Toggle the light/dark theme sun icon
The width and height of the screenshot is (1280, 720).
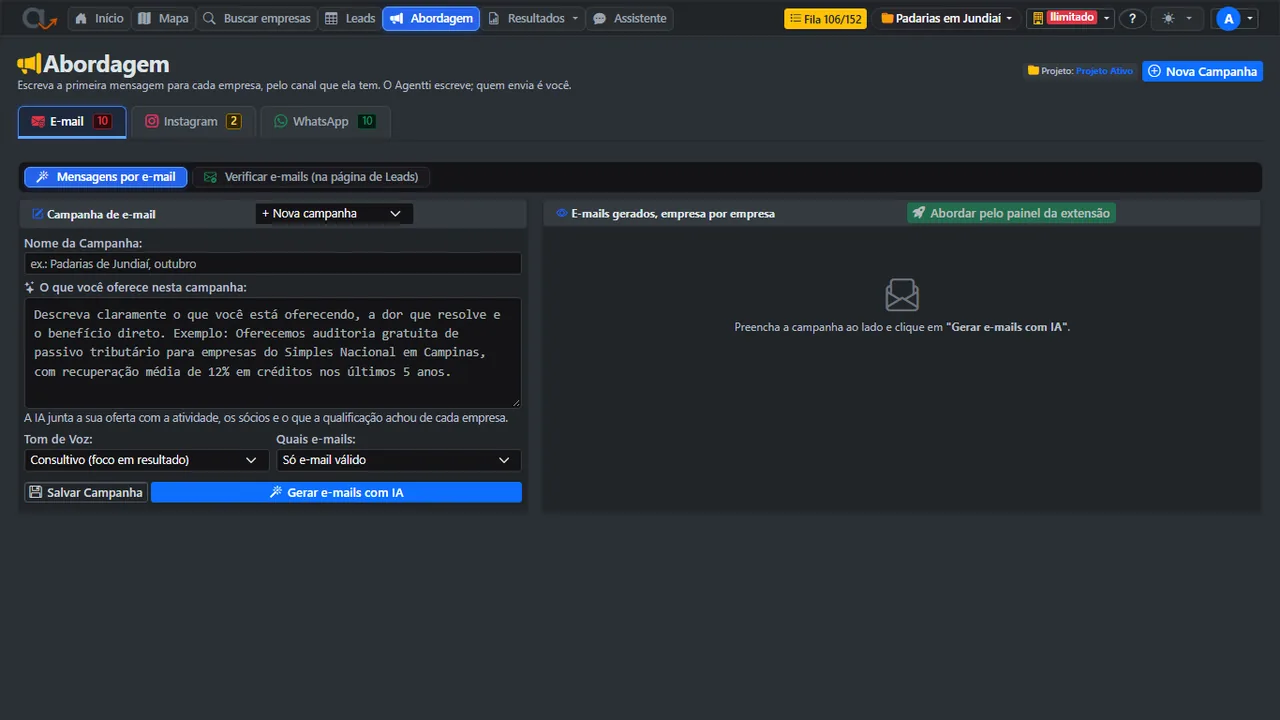point(1176,18)
